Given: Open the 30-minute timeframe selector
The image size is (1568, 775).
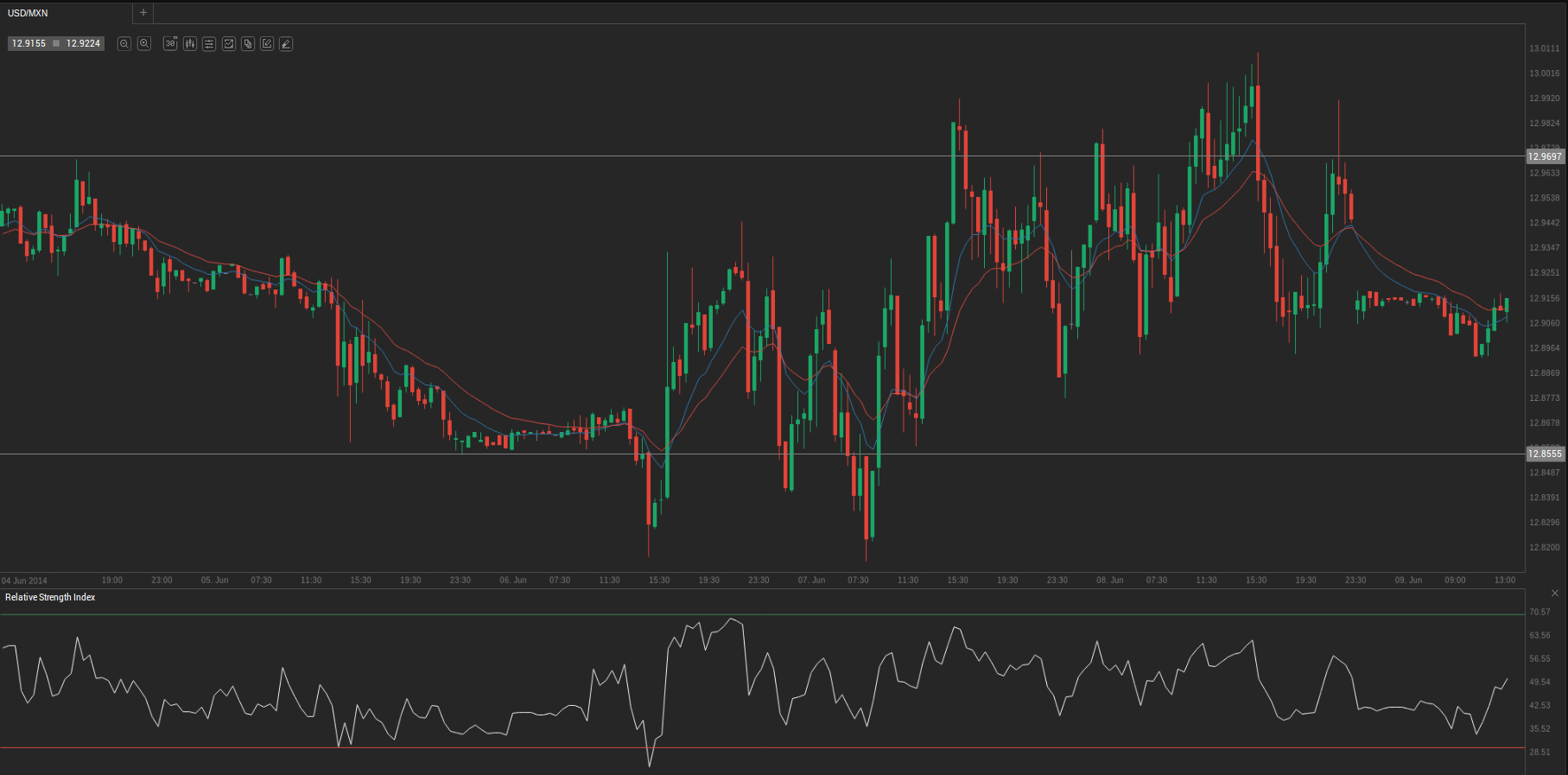Looking at the screenshot, I should (x=170, y=43).
